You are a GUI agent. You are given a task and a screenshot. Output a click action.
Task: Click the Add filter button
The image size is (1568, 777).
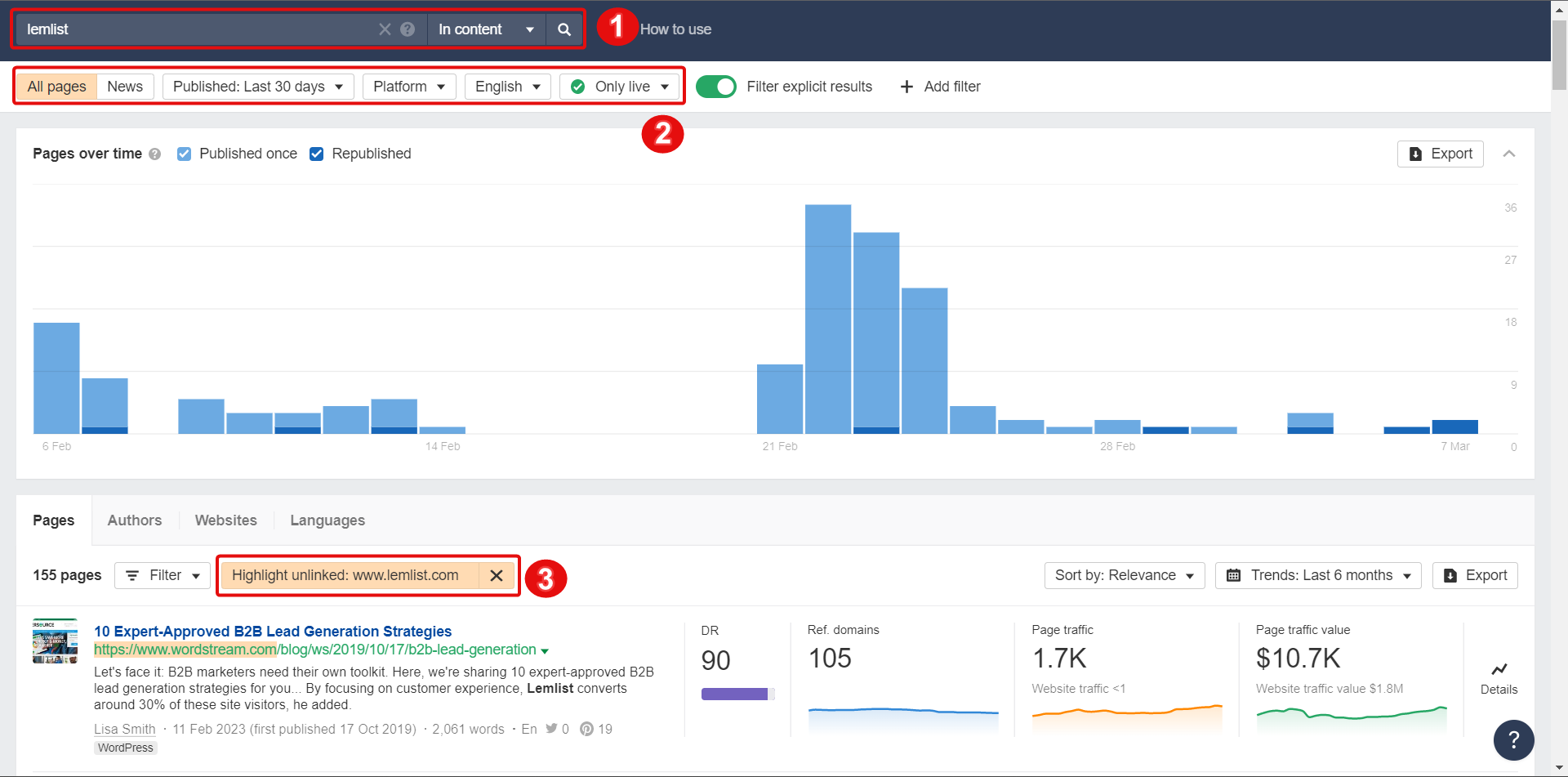pyautogui.click(x=940, y=87)
